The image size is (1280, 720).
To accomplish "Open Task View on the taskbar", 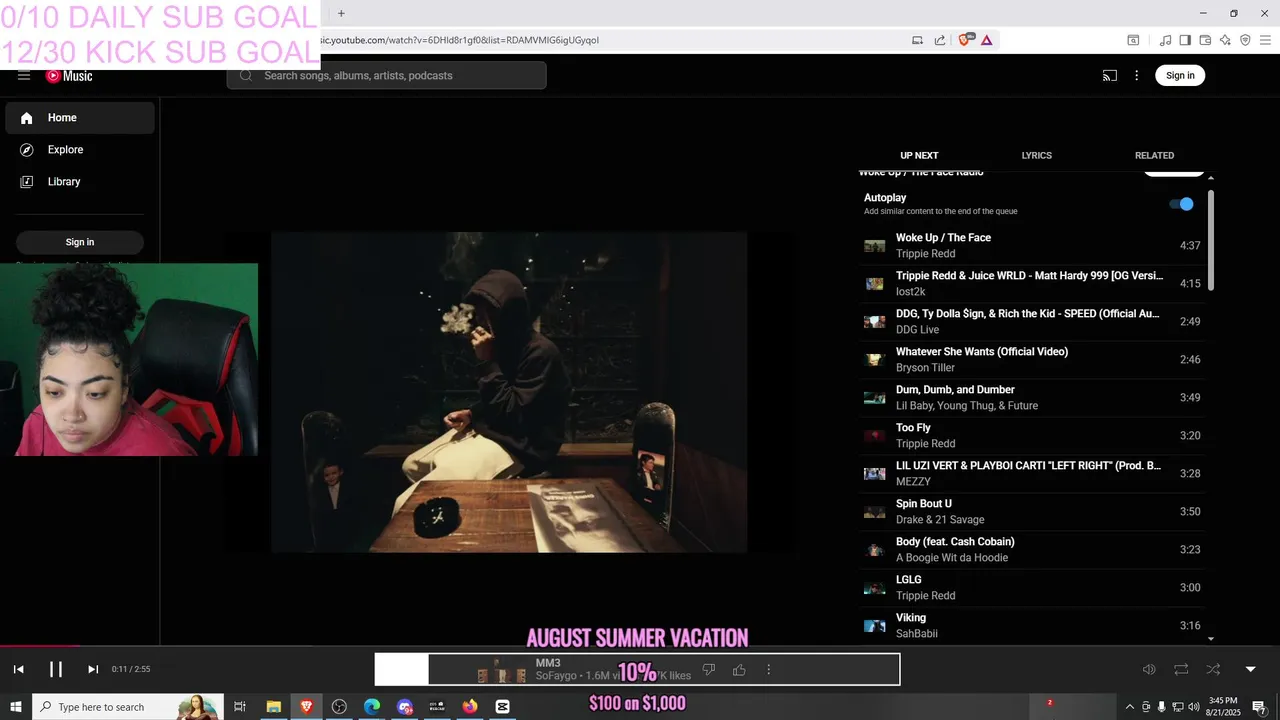I will (240, 707).
